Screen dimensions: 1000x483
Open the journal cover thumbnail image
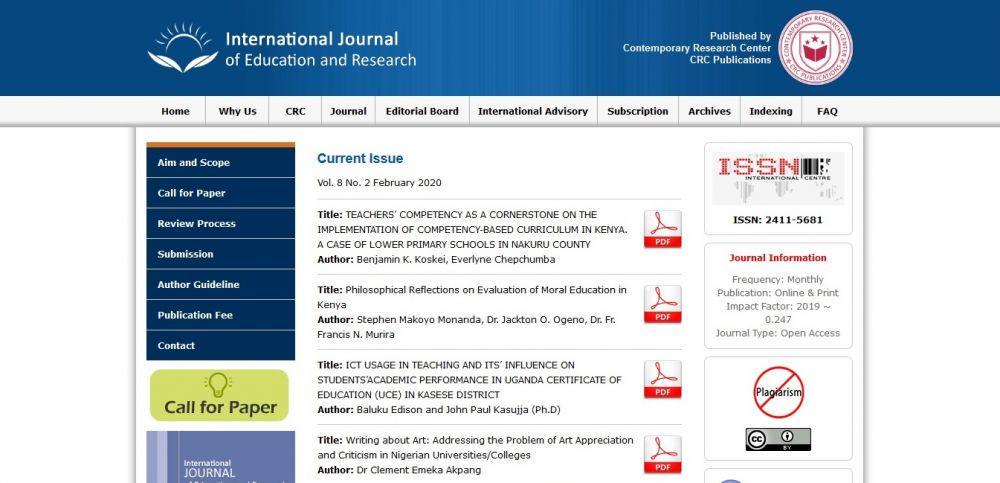(221, 457)
